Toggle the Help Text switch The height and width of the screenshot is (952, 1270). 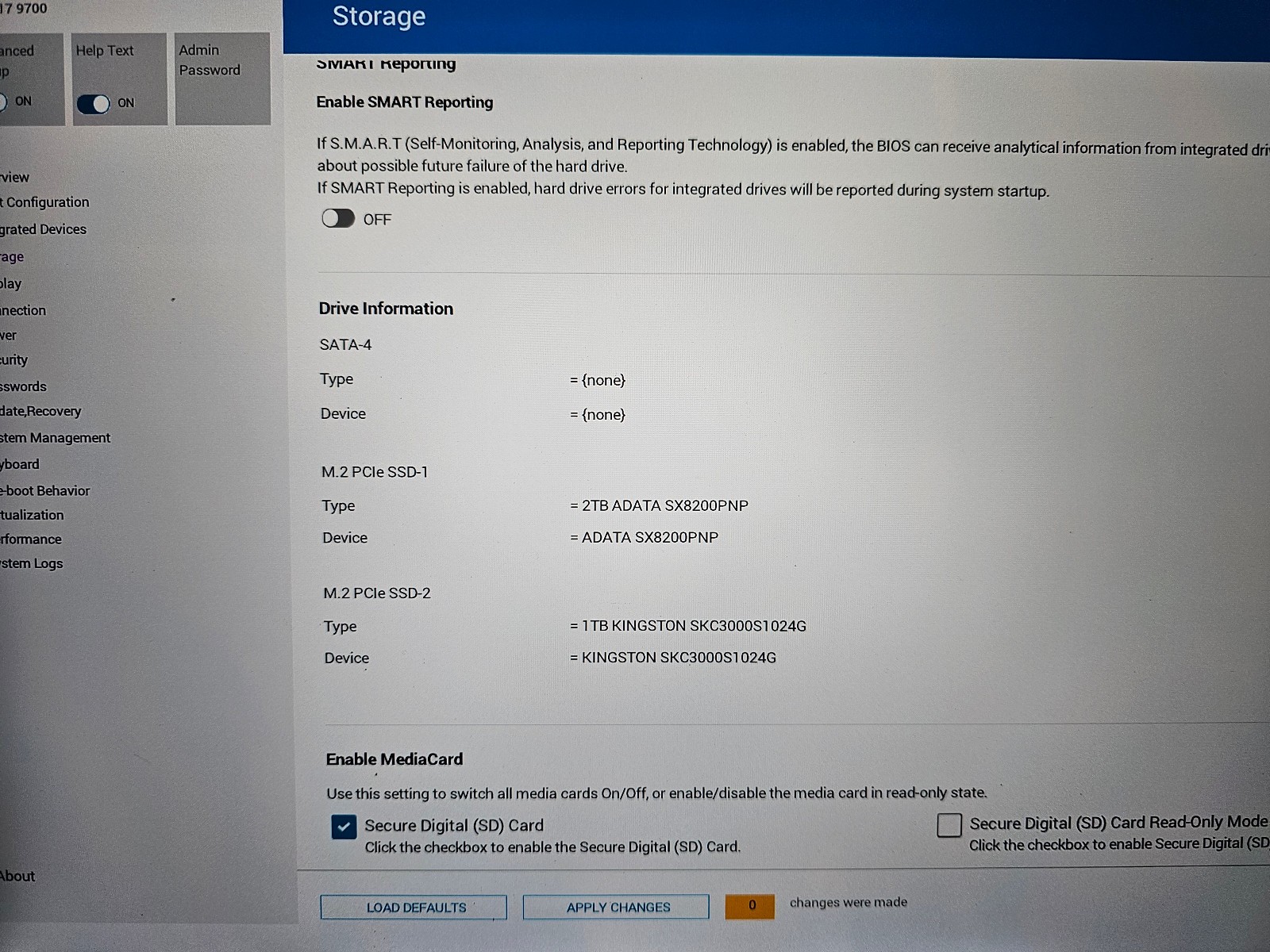94,104
